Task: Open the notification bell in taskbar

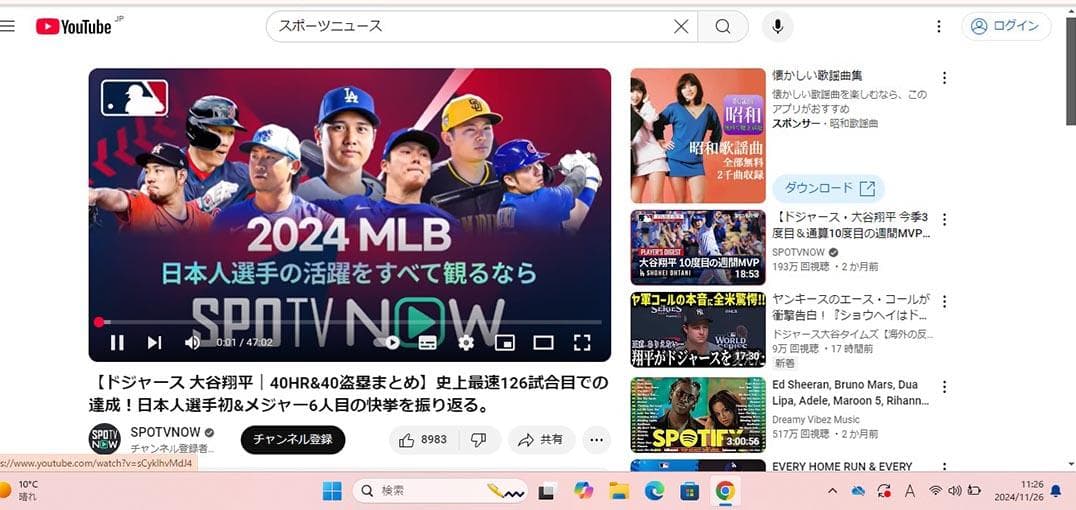Action: [1055, 491]
